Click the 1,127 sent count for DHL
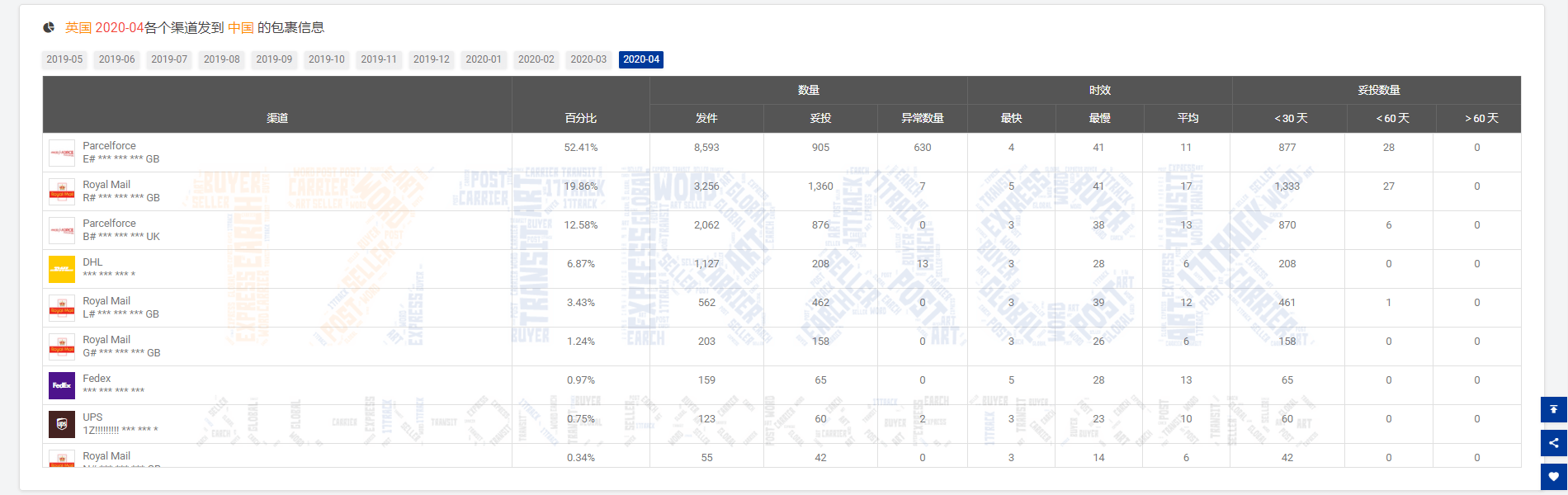Screen dimensions: 1568x495 click(x=706, y=264)
